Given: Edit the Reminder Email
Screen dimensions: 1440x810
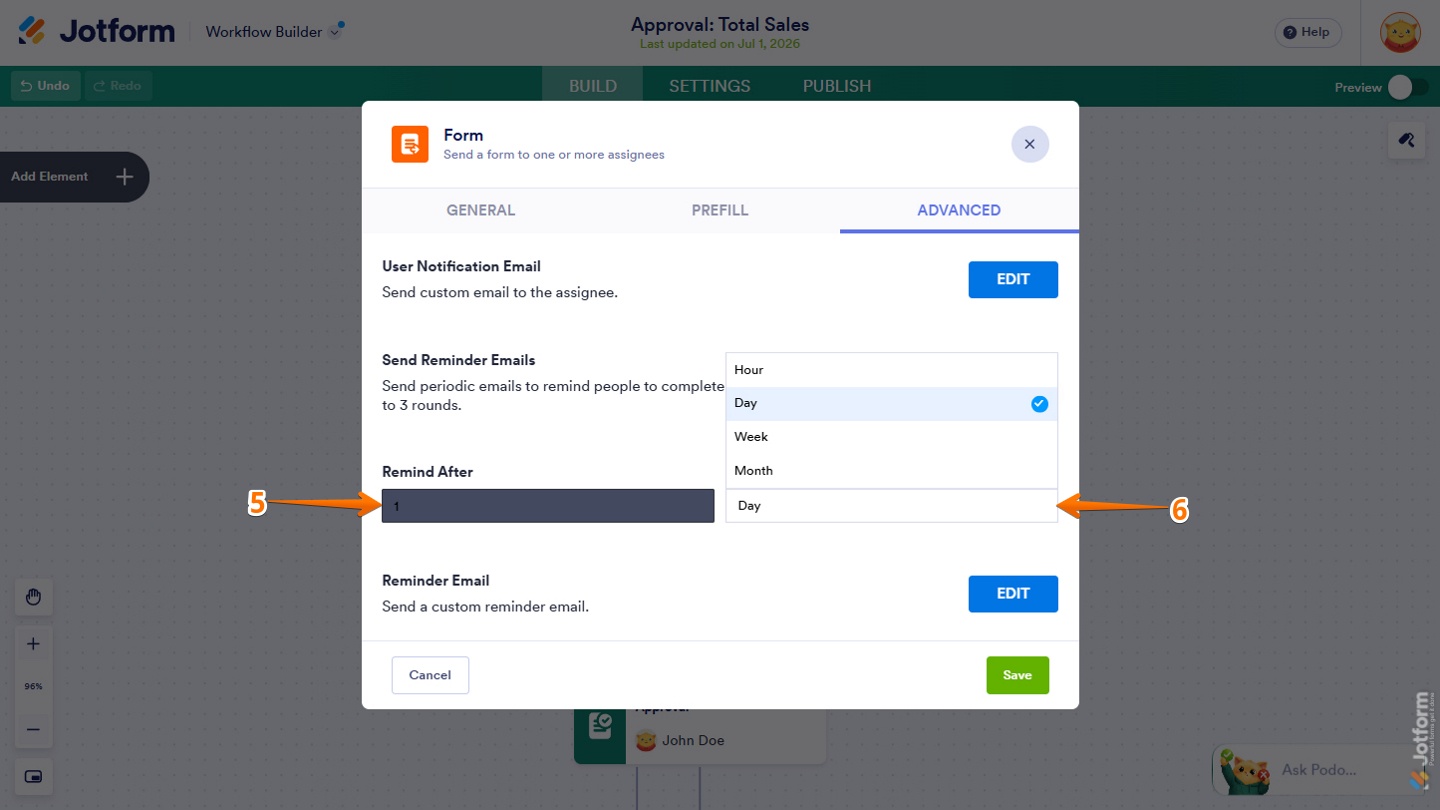Looking at the screenshot, I should pyautogui.click(x=1013, y=594).
